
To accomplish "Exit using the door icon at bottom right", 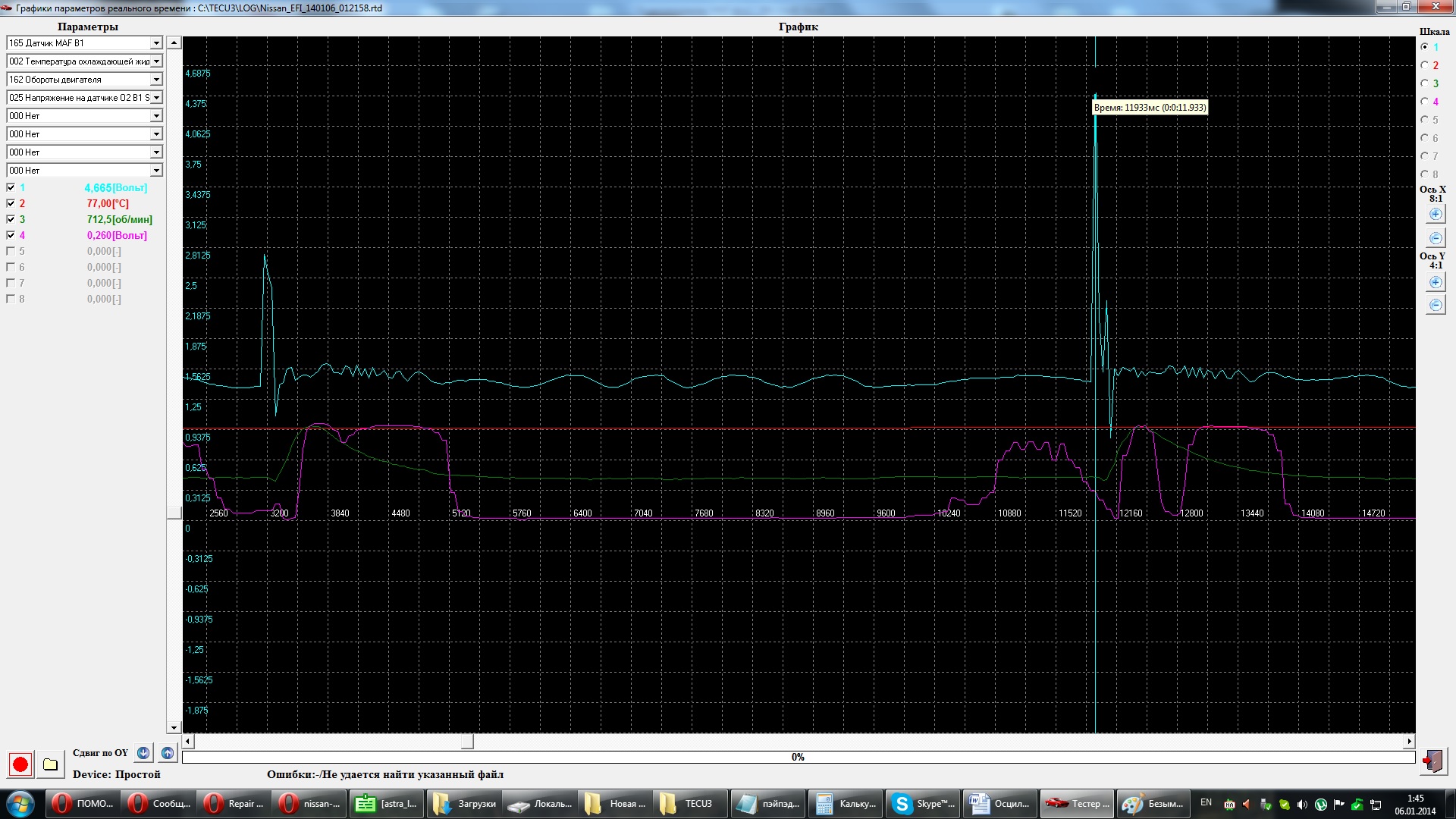I will [x=1433, y=761].
